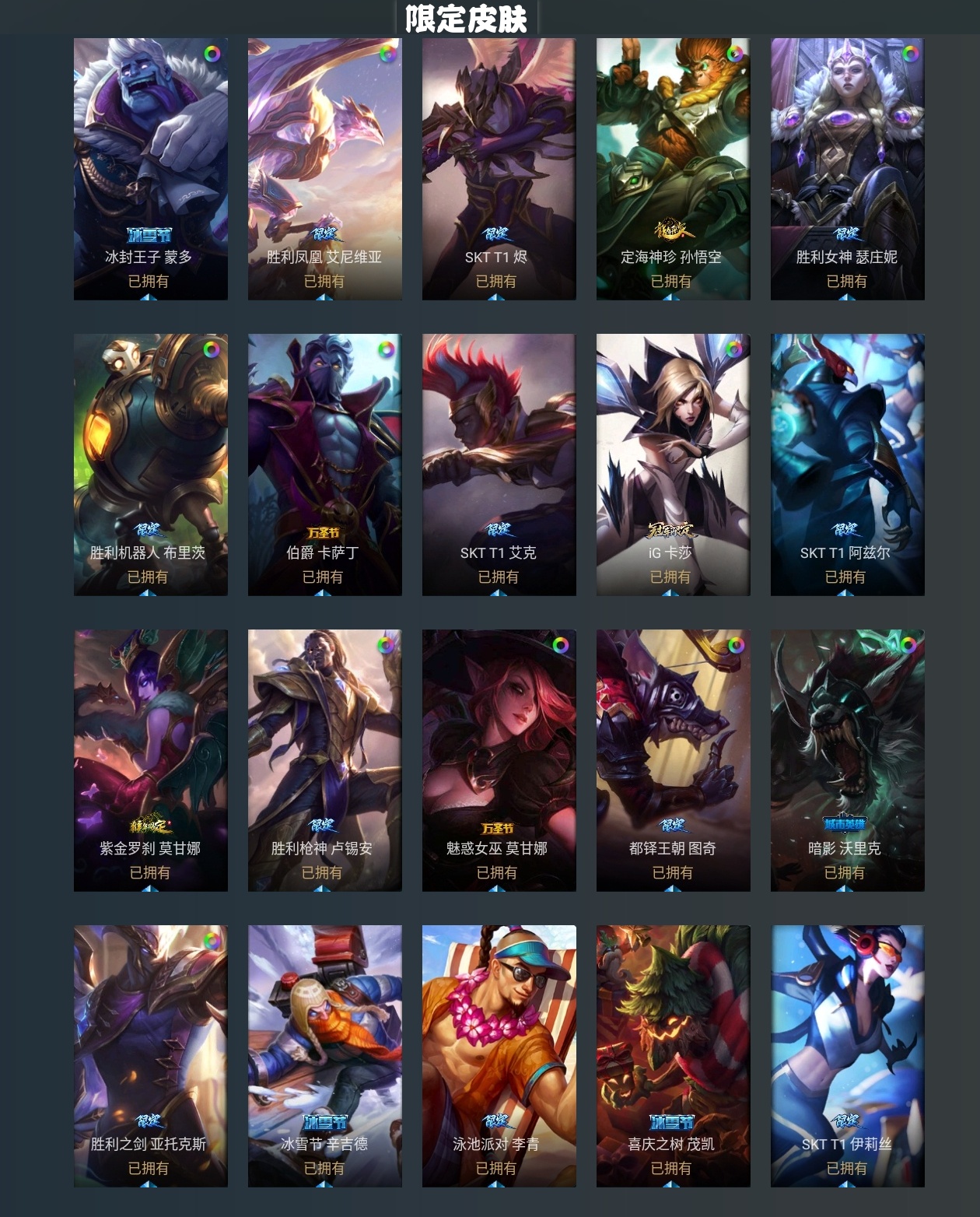Select the 泳池派对 李青 skin thumbnail
This screenshot has width=980, height=1217.
point(499,1056)
